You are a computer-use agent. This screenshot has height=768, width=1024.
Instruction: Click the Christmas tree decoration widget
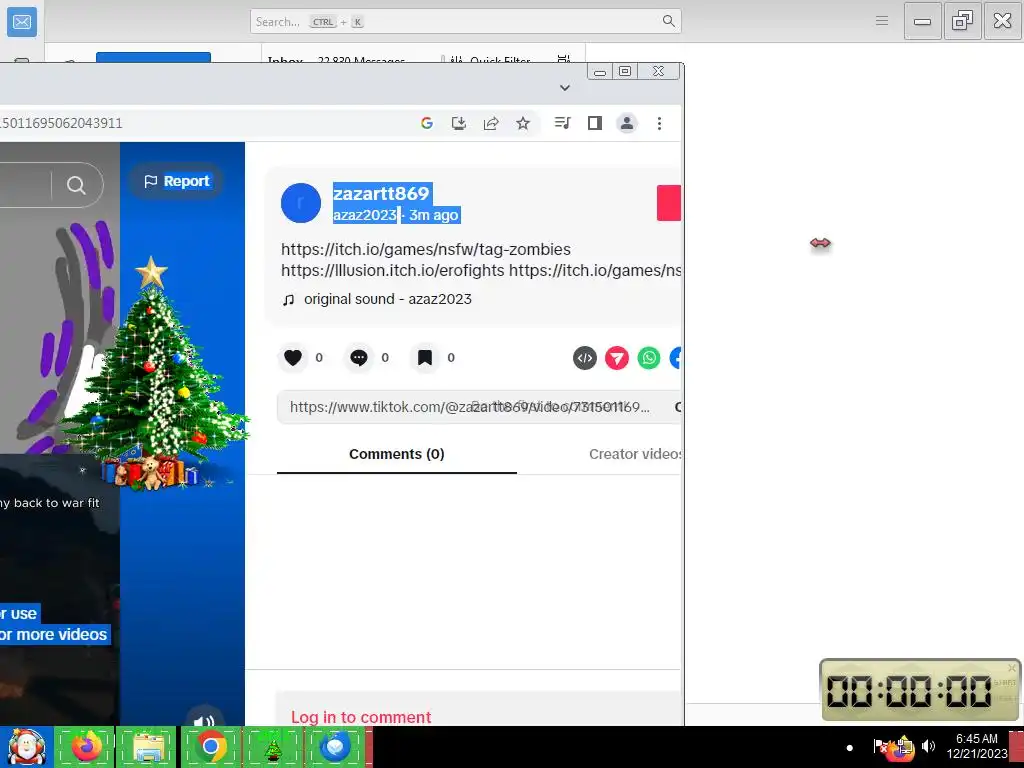click(x=154, y=374)
